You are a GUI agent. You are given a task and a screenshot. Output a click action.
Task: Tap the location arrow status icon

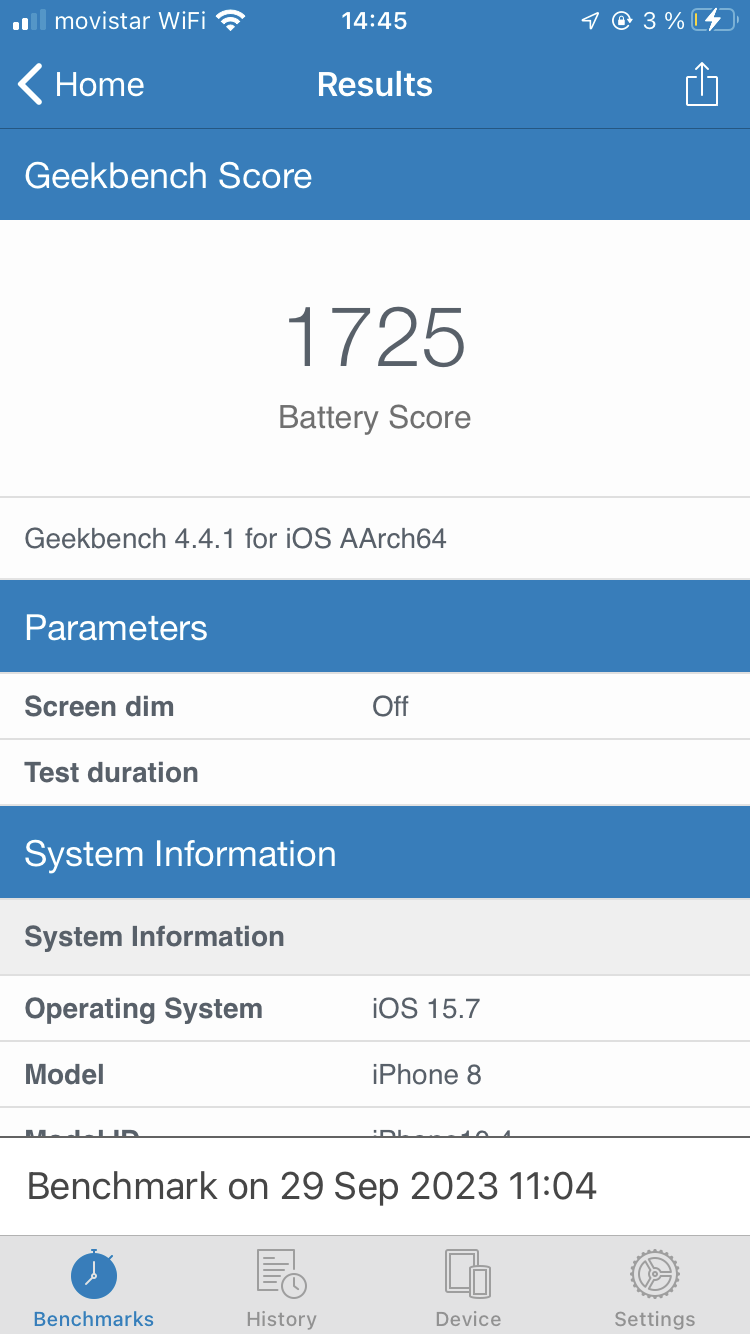coord(591,21)
